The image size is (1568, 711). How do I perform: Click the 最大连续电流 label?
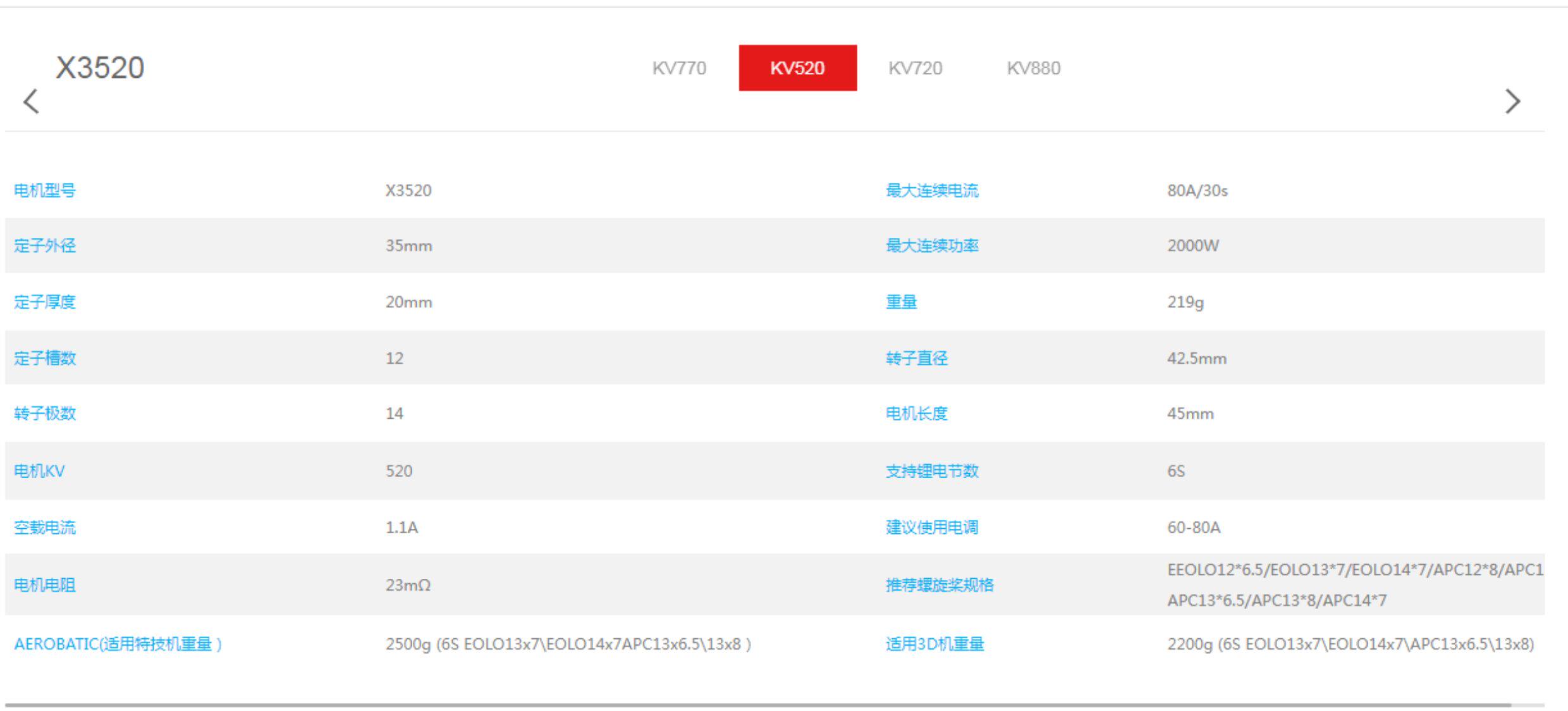[x=932, y=190]
